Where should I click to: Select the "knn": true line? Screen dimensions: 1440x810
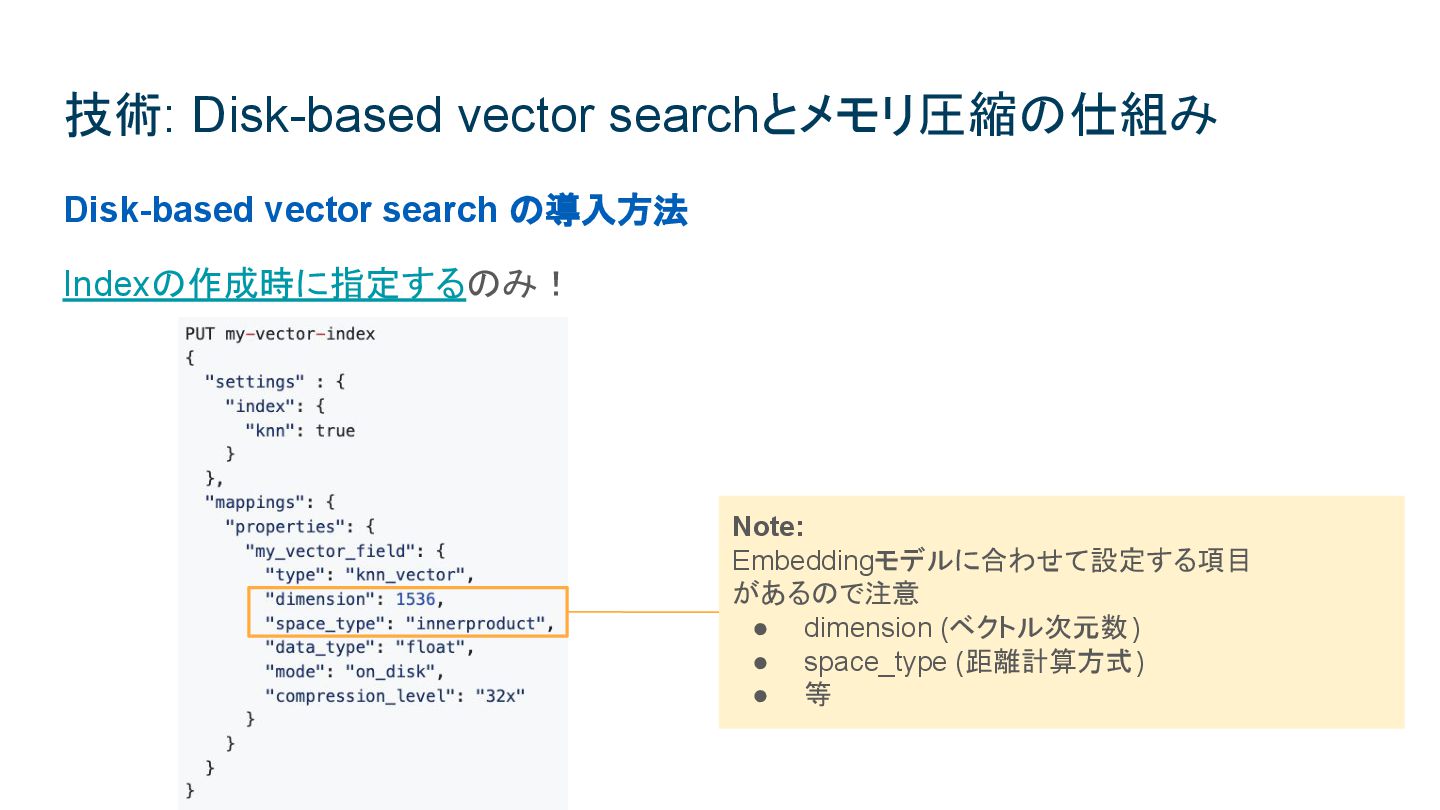299,431
